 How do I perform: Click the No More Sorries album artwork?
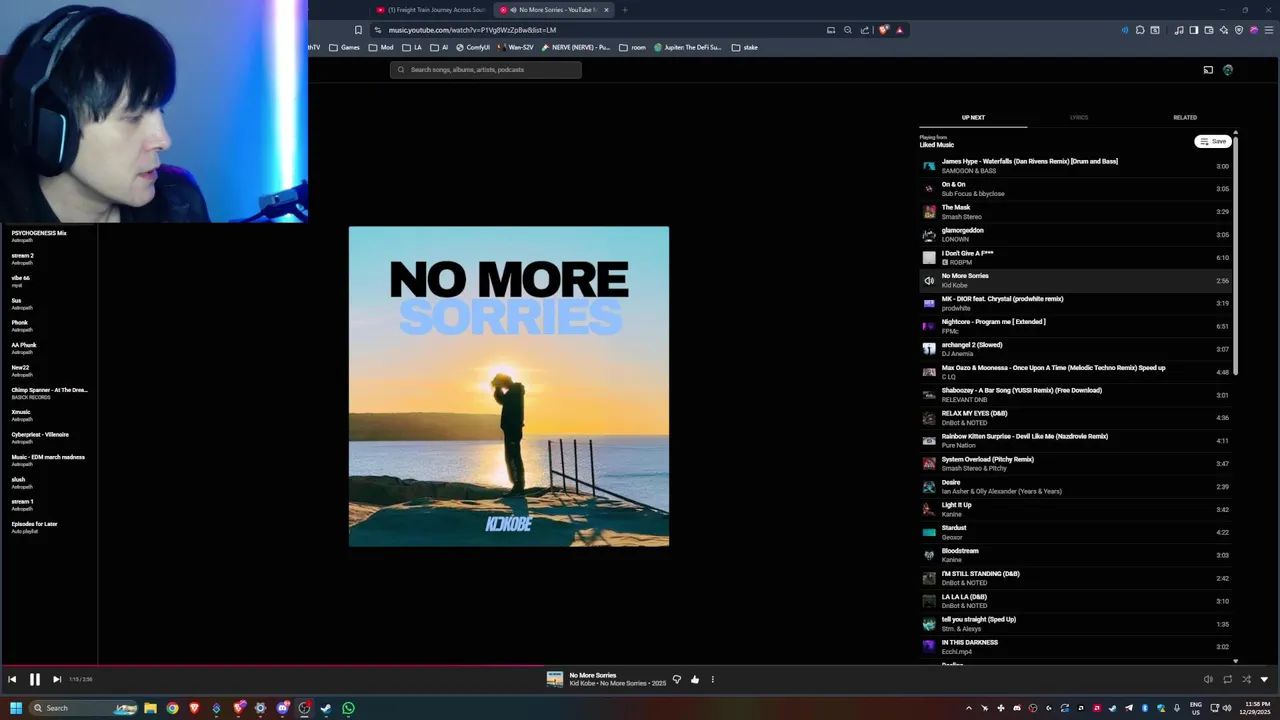coord(509,386)
